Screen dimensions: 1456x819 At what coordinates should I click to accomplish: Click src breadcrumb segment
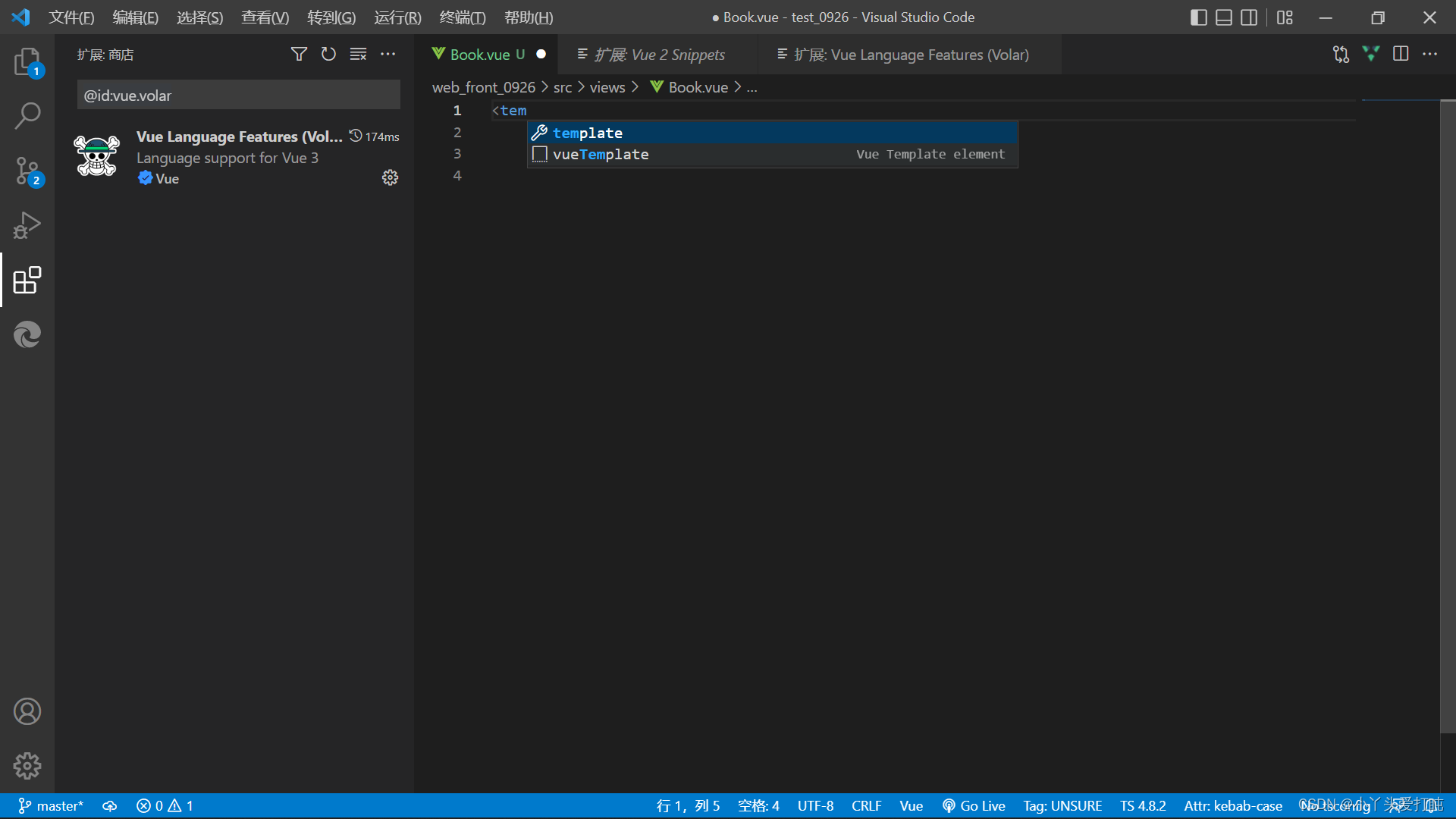[563, 87]
